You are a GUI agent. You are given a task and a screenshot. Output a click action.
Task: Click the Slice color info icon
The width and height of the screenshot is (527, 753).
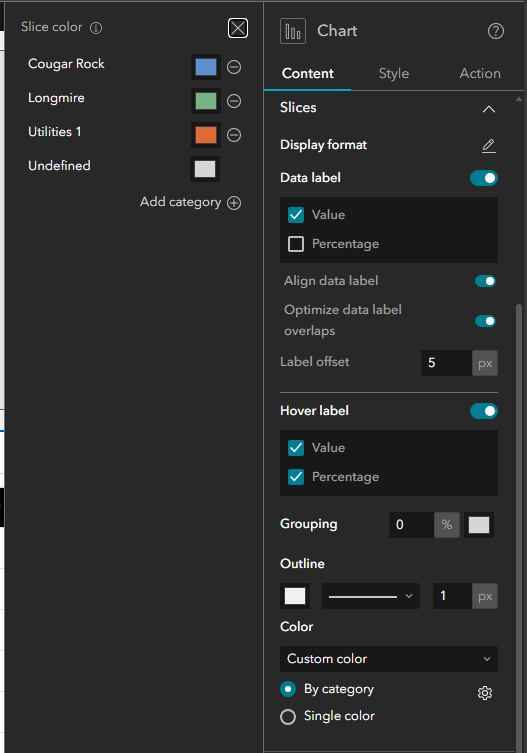(x=96, y=28)
